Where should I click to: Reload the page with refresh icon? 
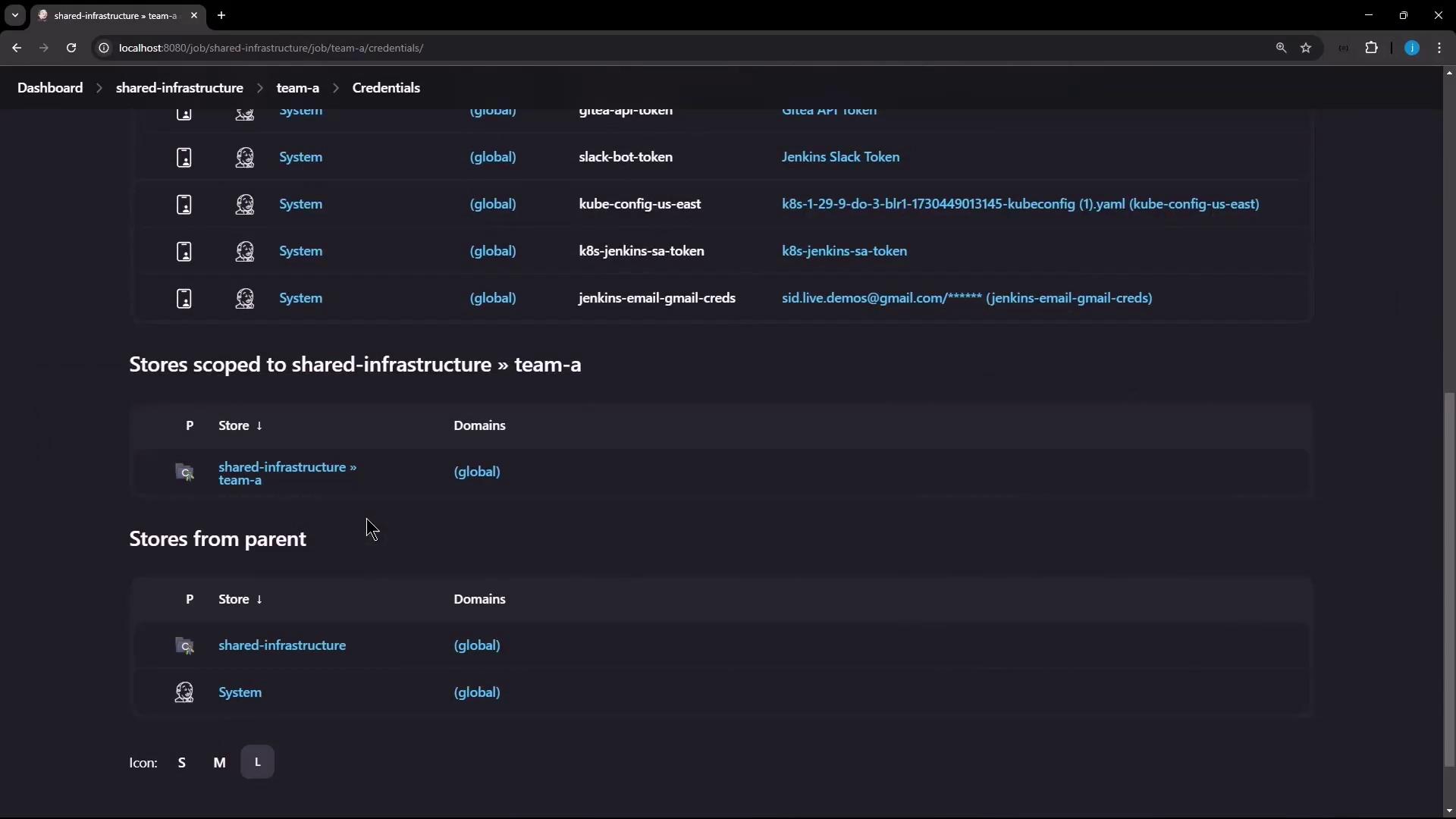point(71,48)
